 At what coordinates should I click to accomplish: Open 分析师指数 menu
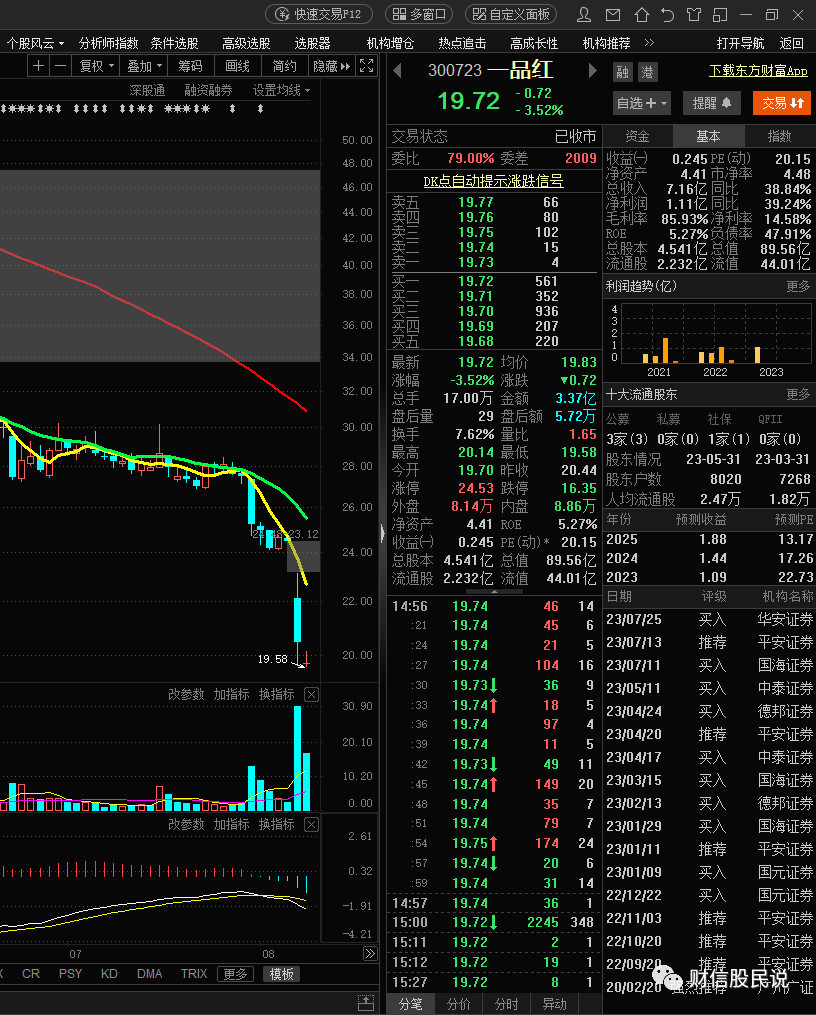pyautogui.click(x=108, y=43)
